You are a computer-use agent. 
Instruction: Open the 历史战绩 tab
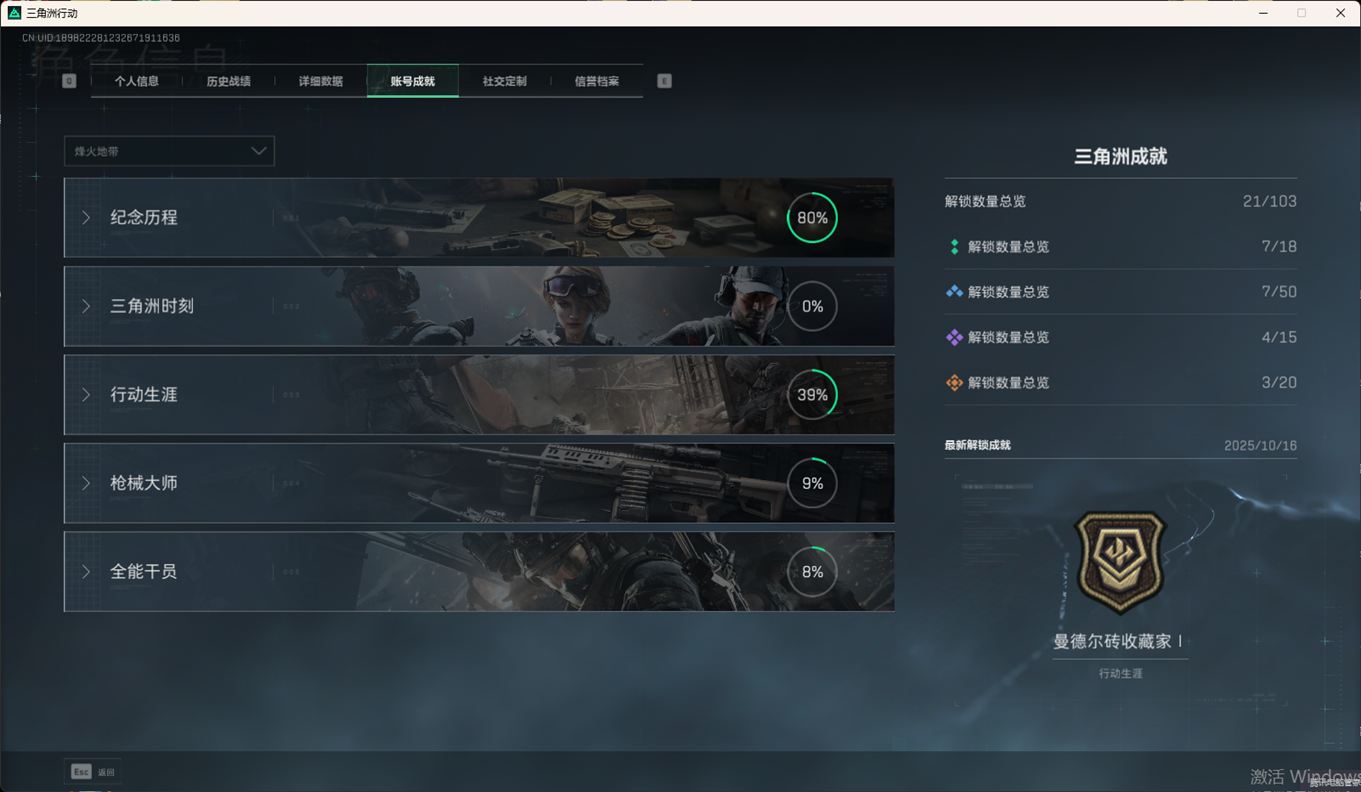pyautogui.click(x=228, y=81)
